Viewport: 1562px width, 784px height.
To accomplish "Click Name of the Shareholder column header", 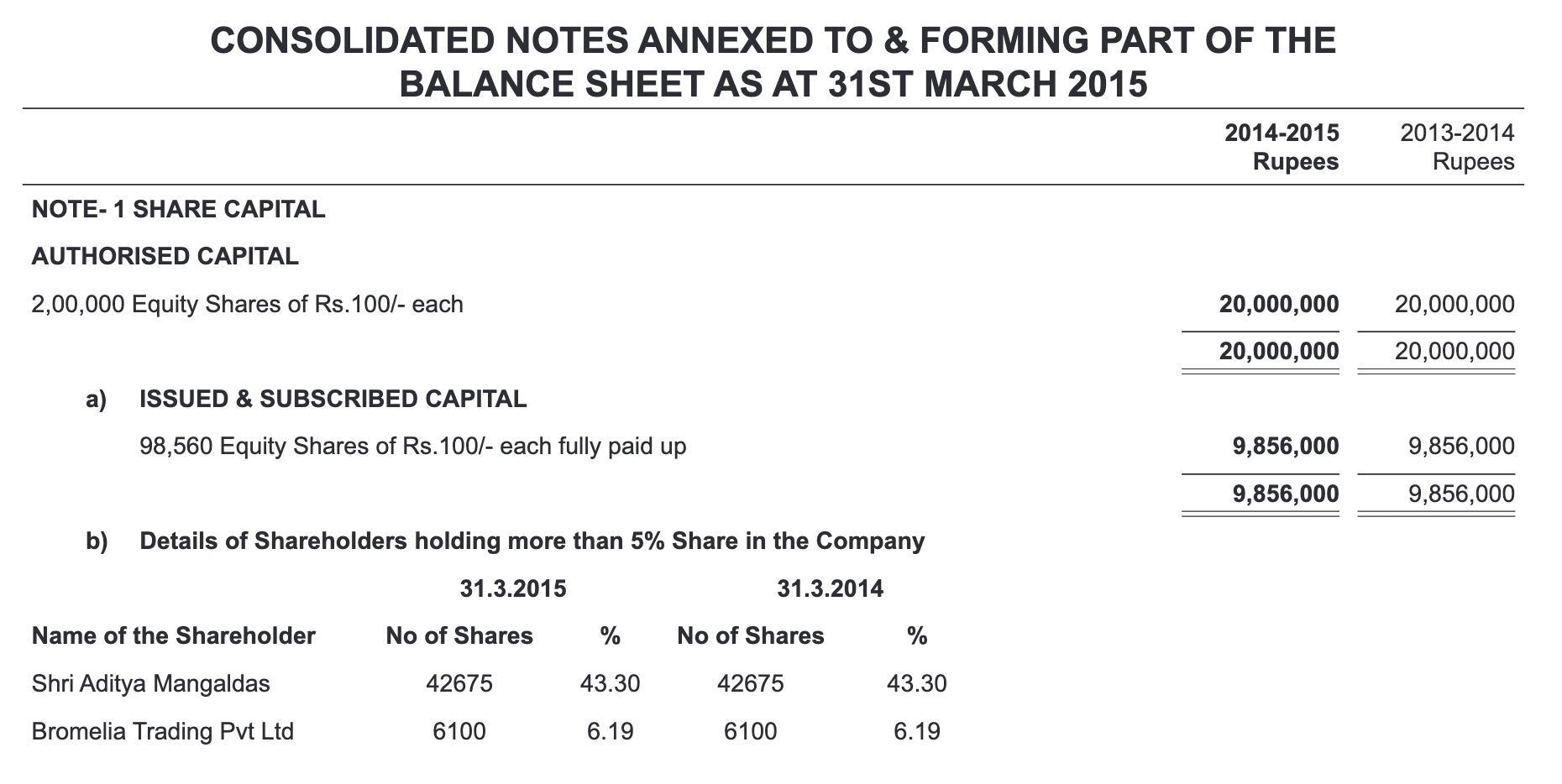I will (x=173, y=636).
